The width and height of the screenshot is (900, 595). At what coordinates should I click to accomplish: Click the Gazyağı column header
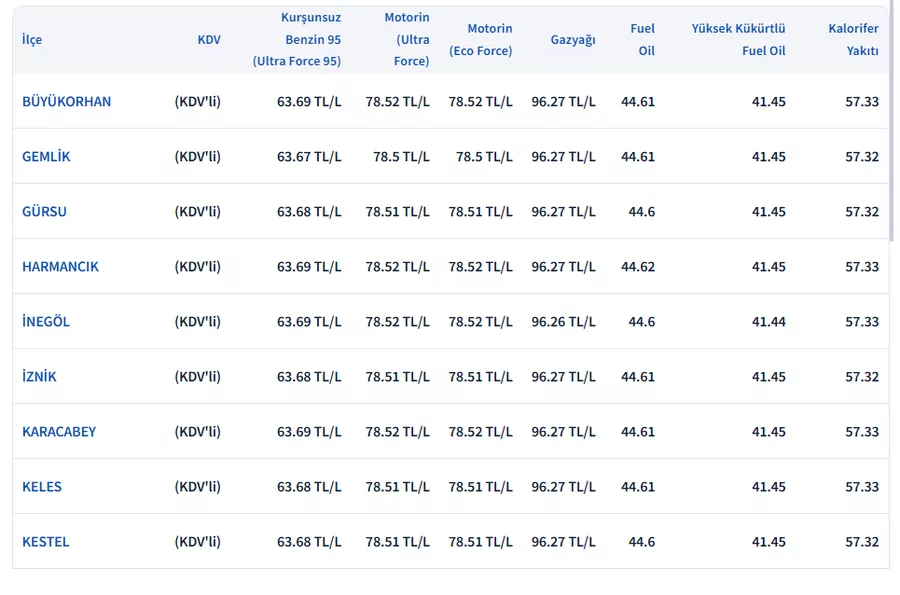[x=572, y=40]
